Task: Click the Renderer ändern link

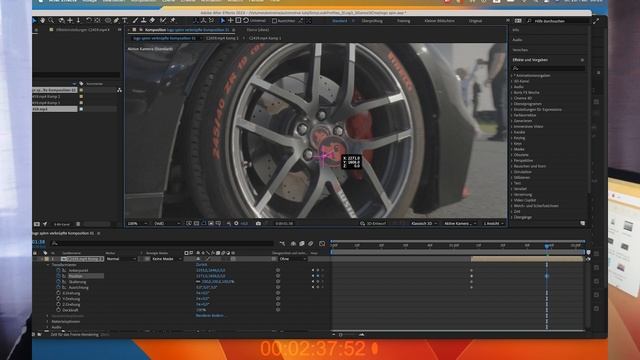Action: pos(209,316)
